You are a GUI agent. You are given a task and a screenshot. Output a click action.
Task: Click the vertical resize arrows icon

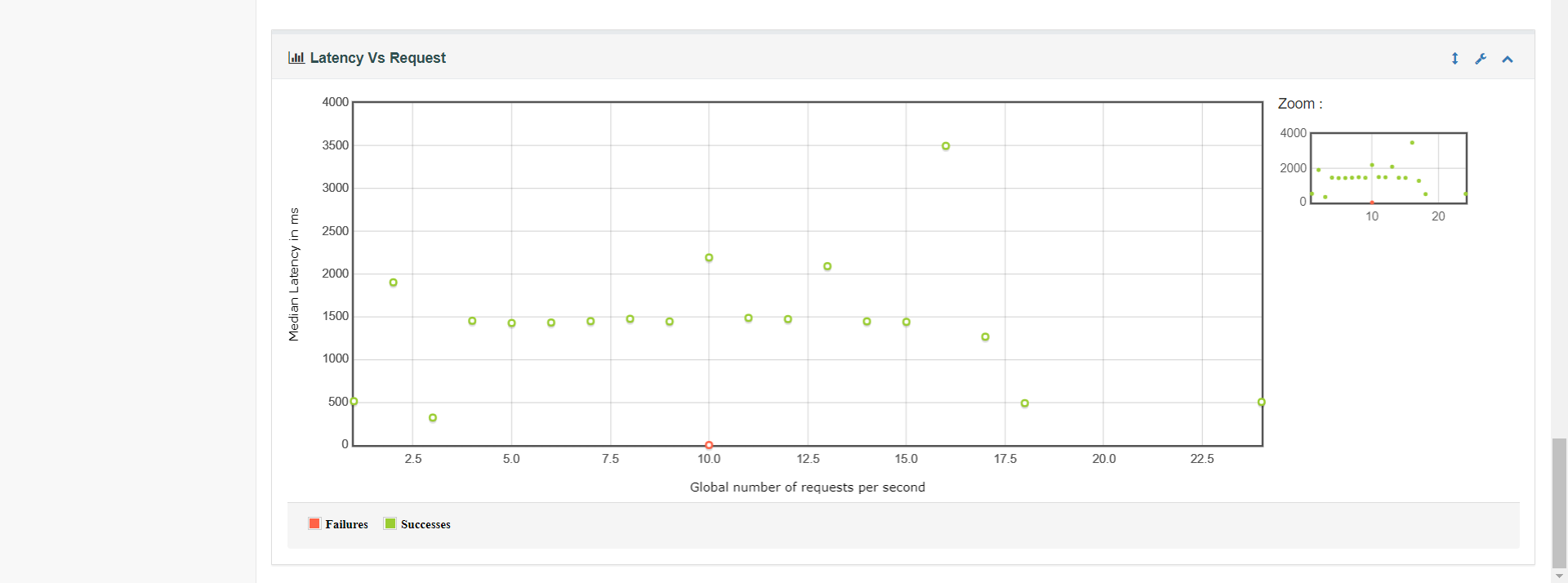click(1455, 58)
